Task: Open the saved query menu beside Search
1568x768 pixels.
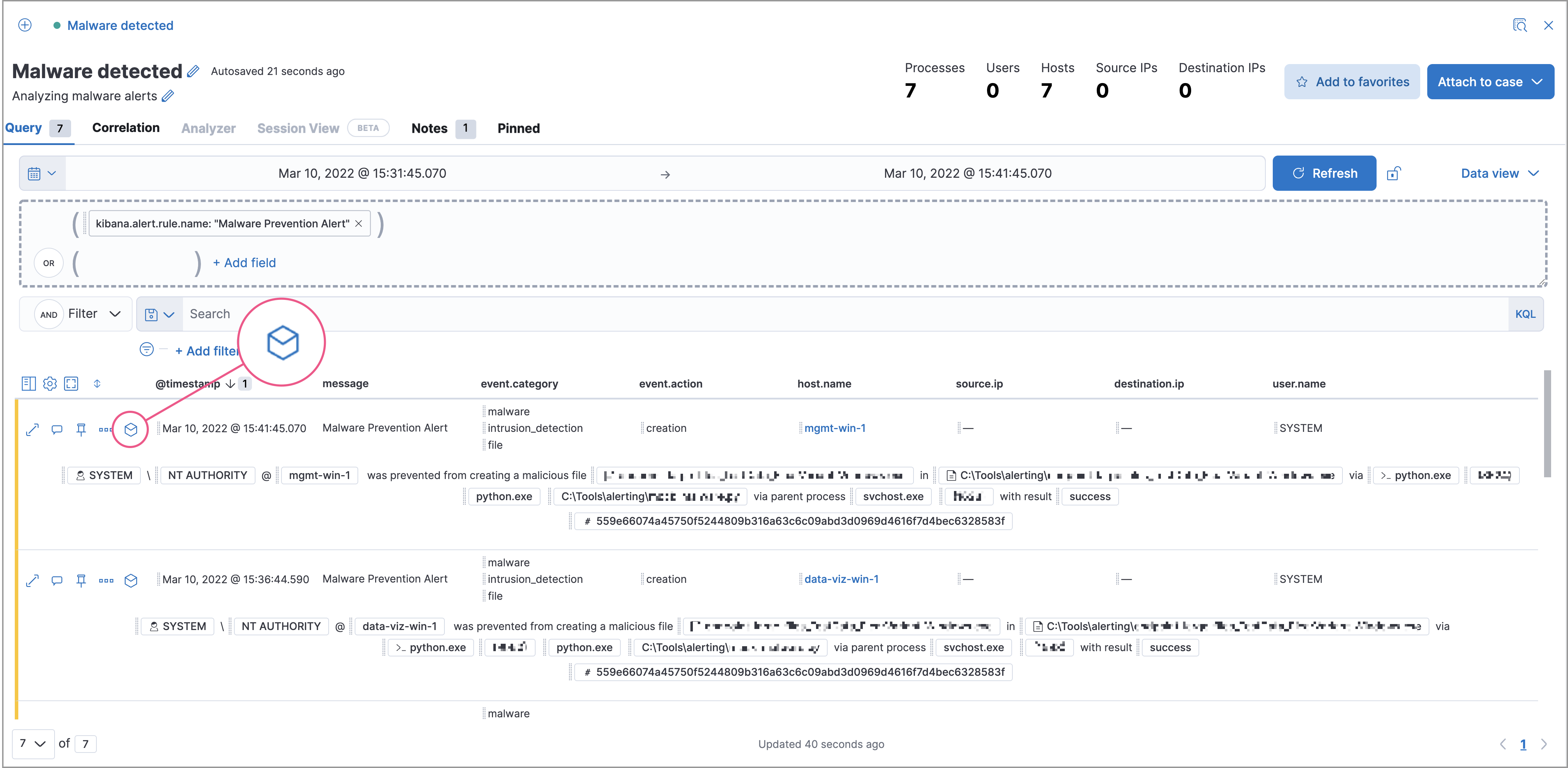Action: [159, 314]
